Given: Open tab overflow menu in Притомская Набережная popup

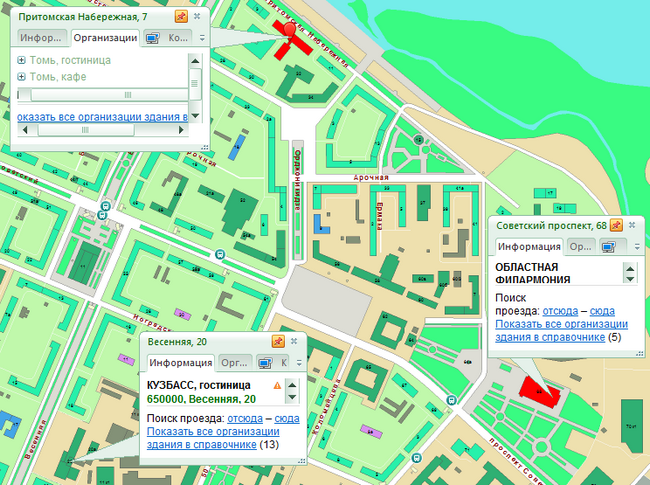Looking at the screenshot, I should (x=201, y=38).
